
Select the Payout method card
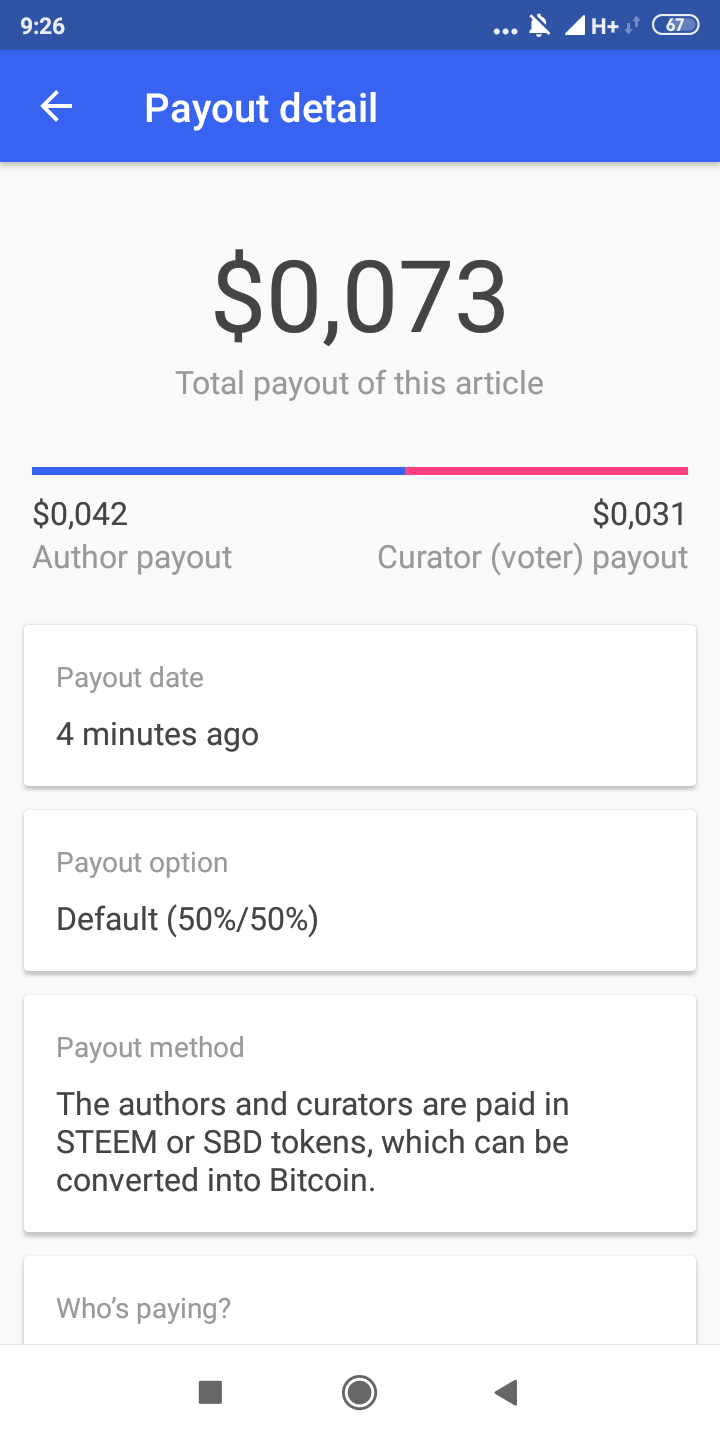360,1113
